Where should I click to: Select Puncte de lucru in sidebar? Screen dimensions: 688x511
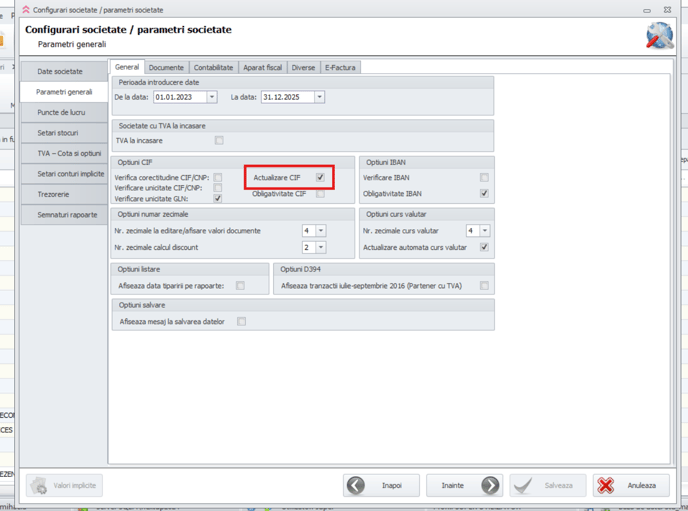(61, 112)
